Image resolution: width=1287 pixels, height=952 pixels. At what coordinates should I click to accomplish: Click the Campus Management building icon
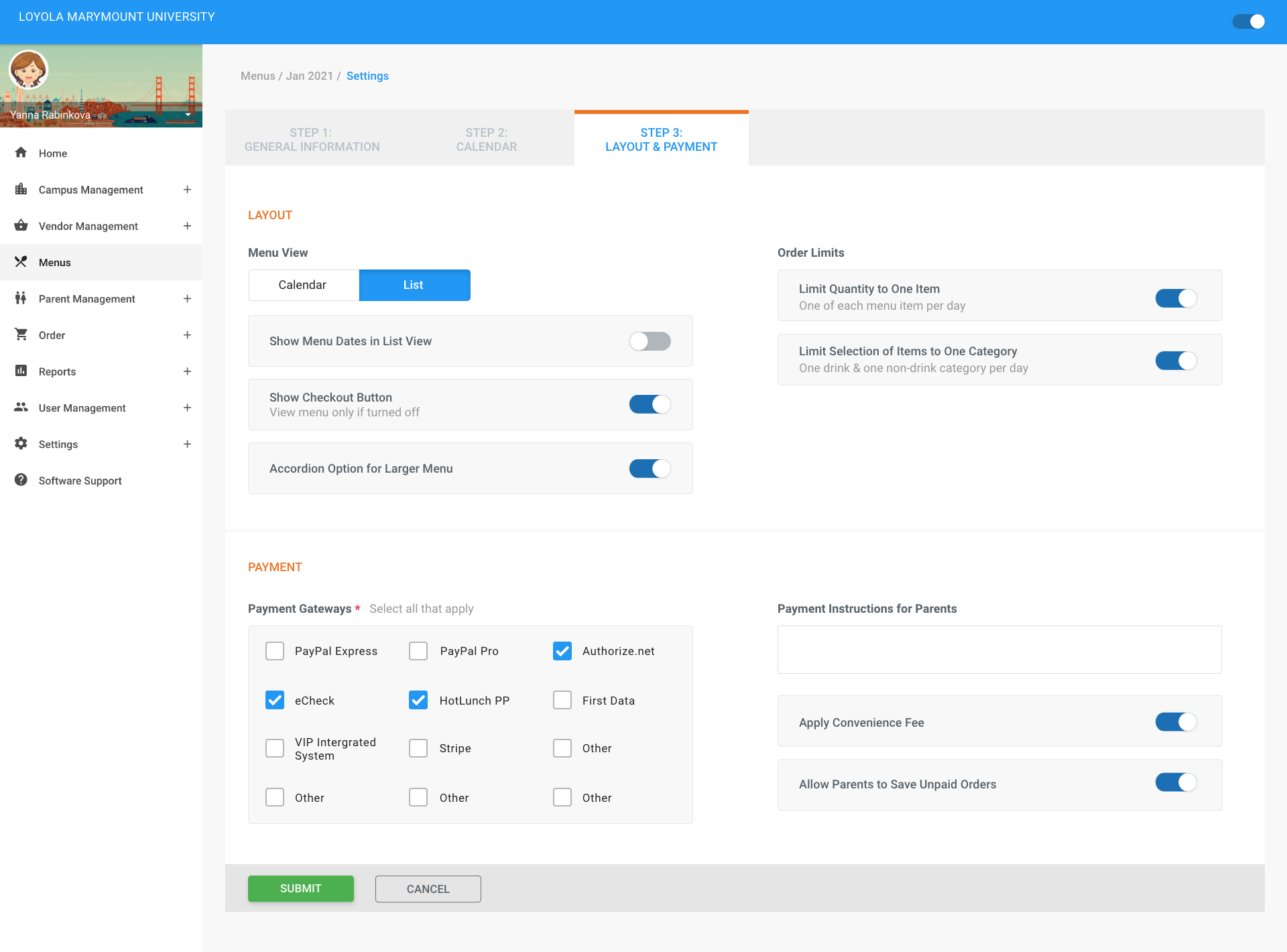pos(21,190)
